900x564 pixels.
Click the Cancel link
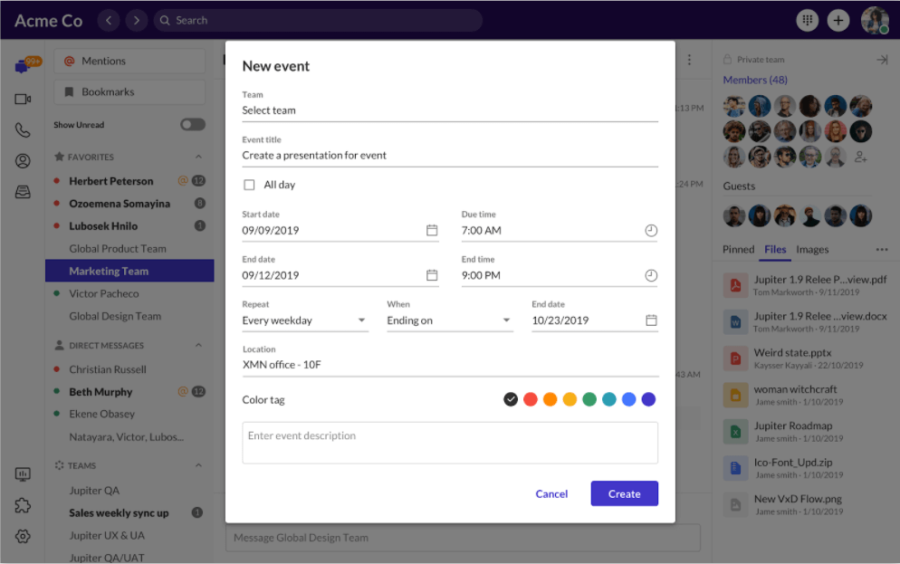pos(551,494)
